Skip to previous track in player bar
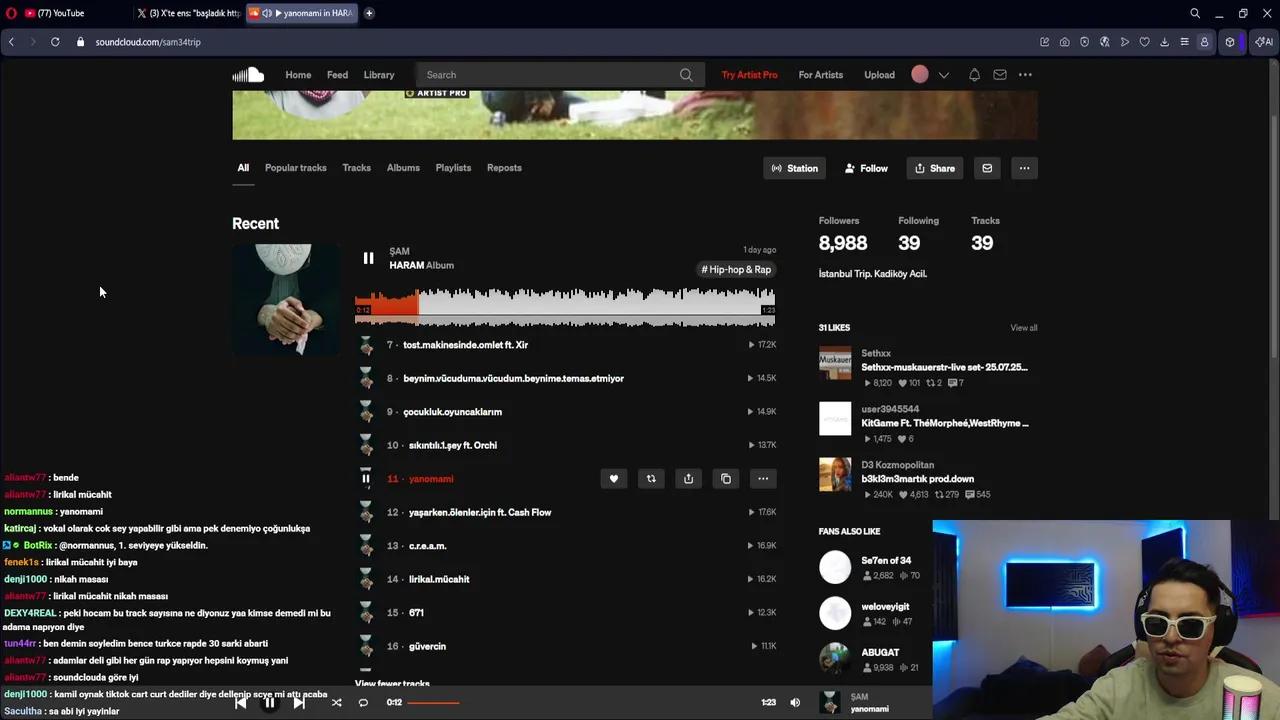 coord(241,702)
